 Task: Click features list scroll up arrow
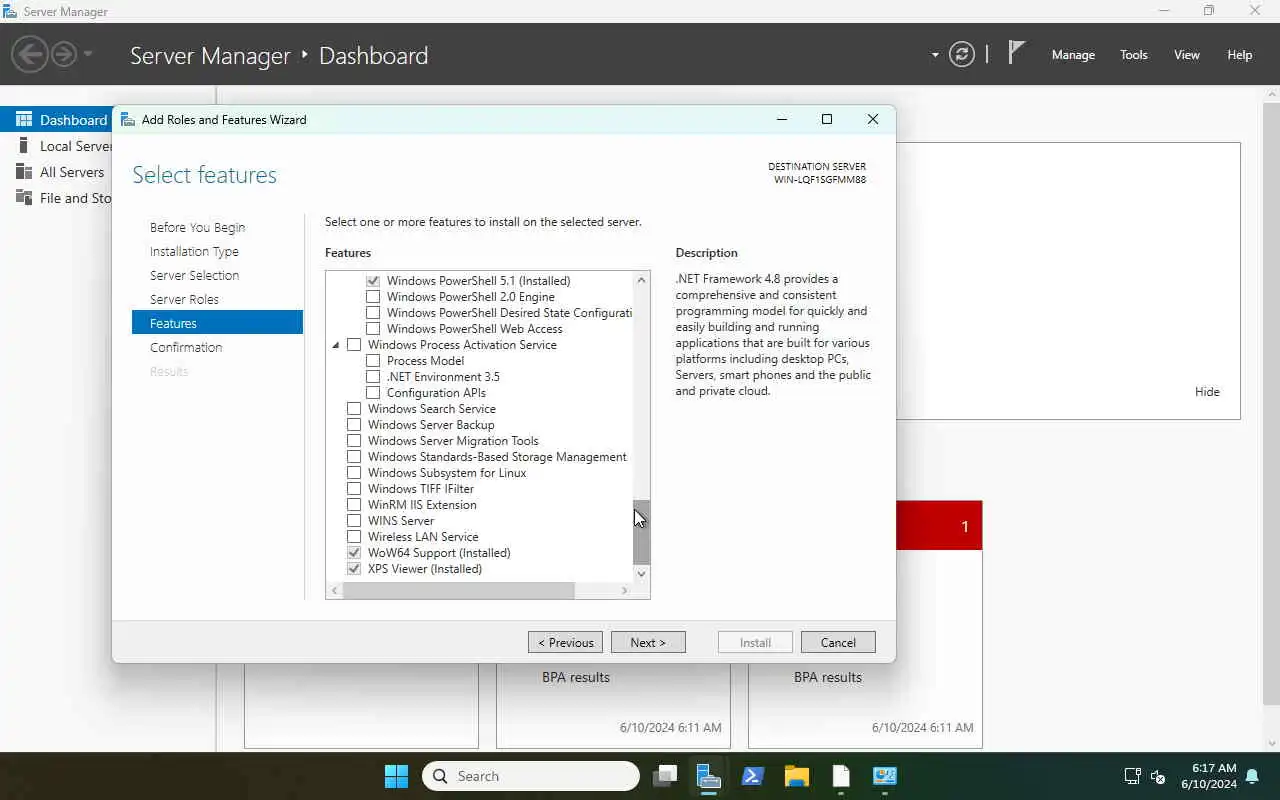tap(641, 280)
